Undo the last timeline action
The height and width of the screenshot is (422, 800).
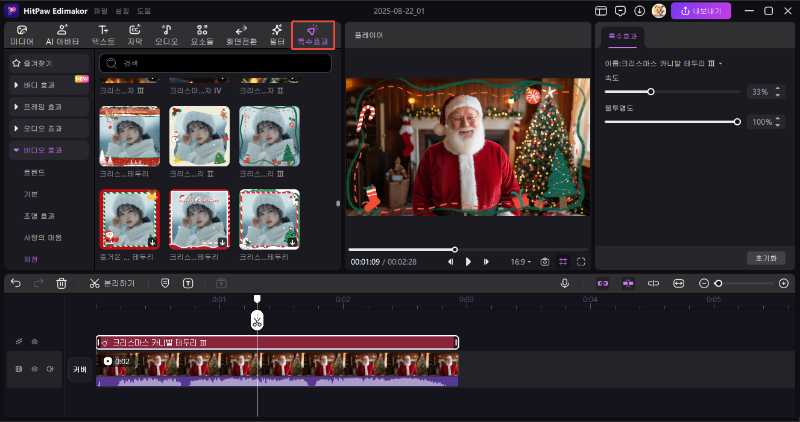coord(16,283)
